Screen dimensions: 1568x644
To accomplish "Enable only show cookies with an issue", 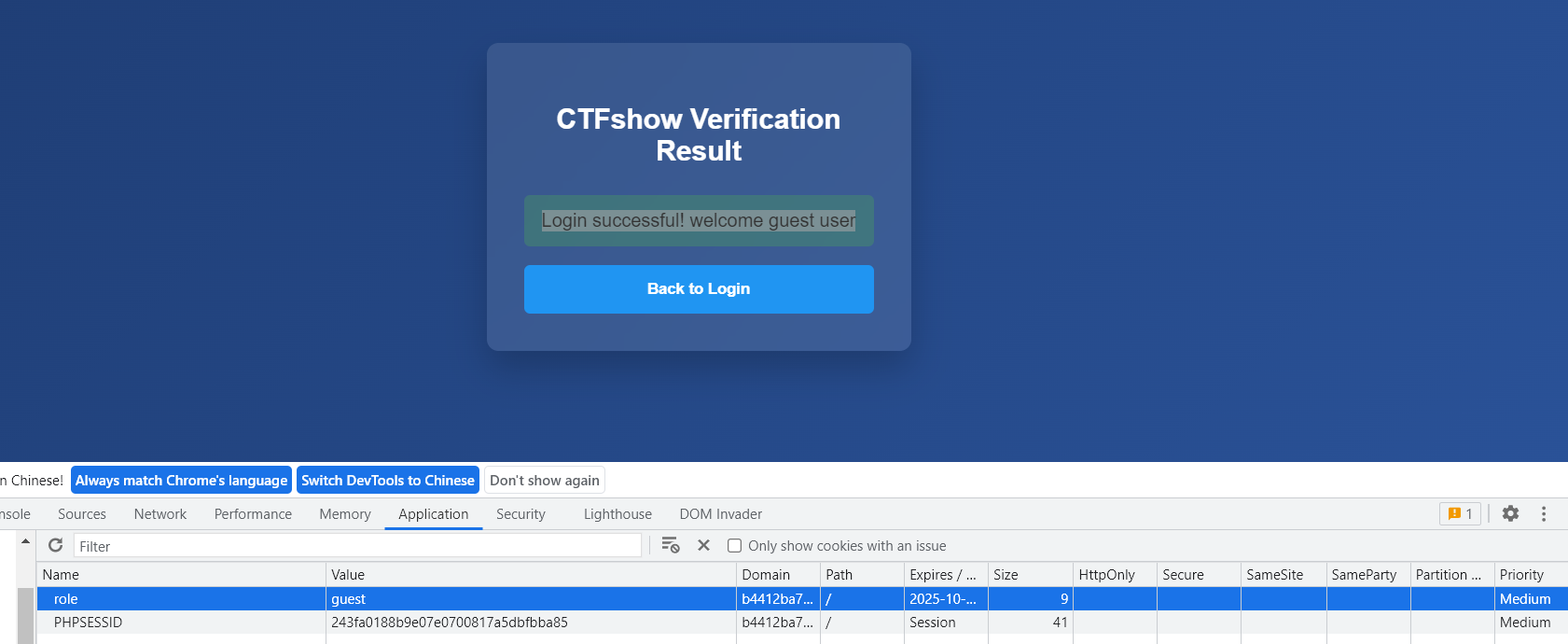I will (x=735, y=546).
